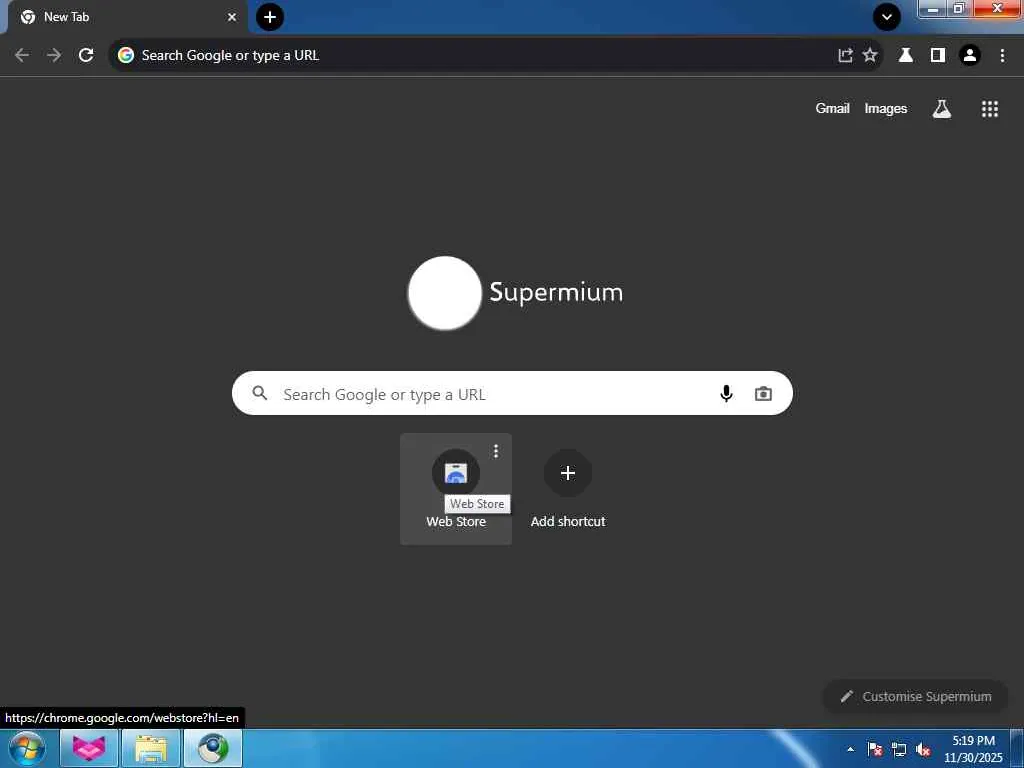1024x768 pixels.
Task: Click the forward navigation arrow
Action: point(54,56)
